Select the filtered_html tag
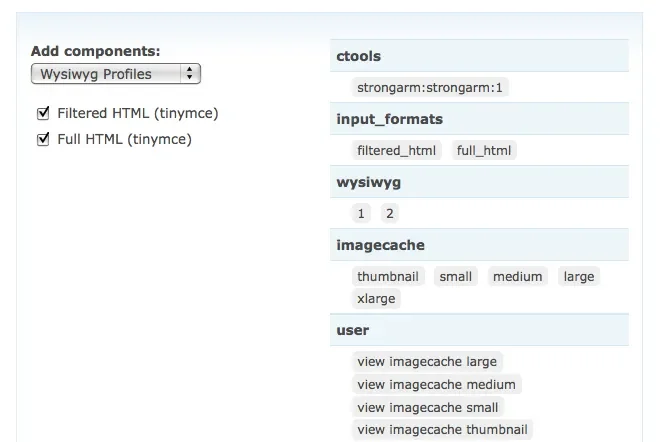Viewport: 671px width, 442px height. [x=396, y=150]
